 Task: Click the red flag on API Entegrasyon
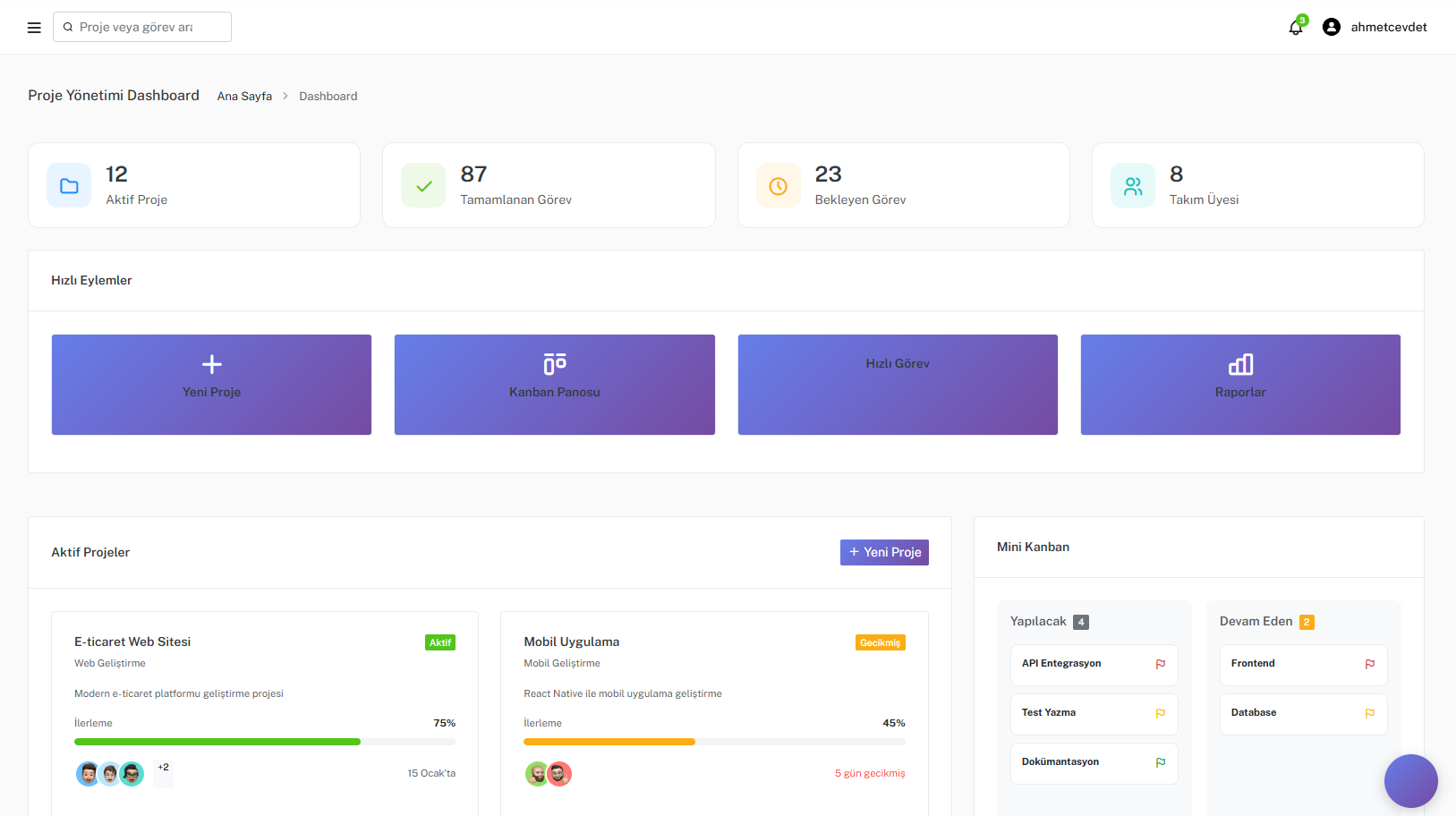(x=1160, y=664)
